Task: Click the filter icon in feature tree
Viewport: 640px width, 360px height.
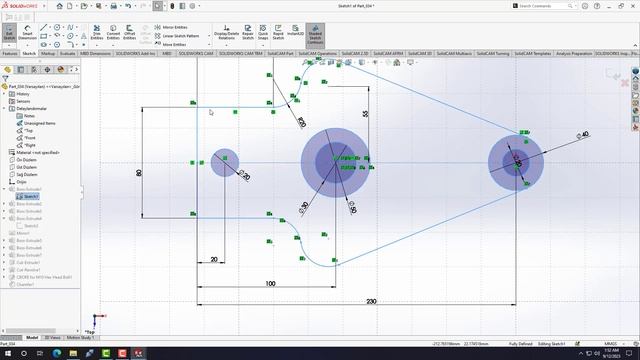Action: (x=5, y=78)
